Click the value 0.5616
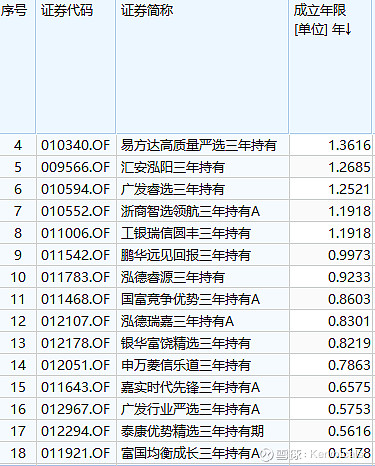This screenshot has height=466, width=375. point(349,431)
